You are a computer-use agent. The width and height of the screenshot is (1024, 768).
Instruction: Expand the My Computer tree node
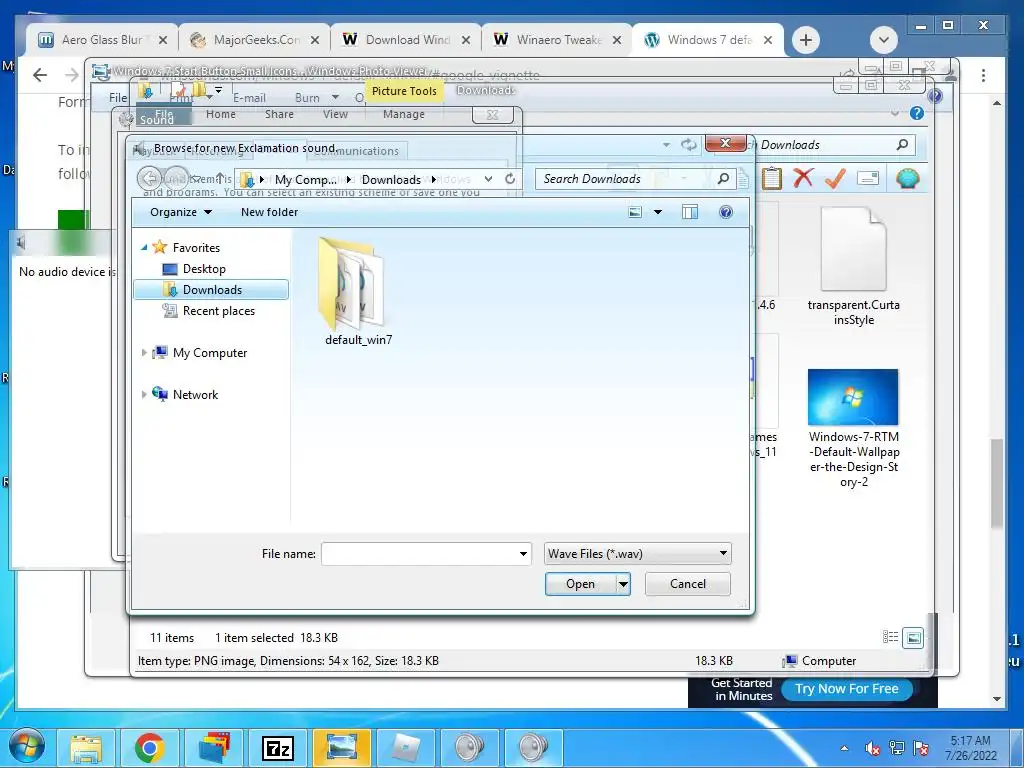[144, 353]
